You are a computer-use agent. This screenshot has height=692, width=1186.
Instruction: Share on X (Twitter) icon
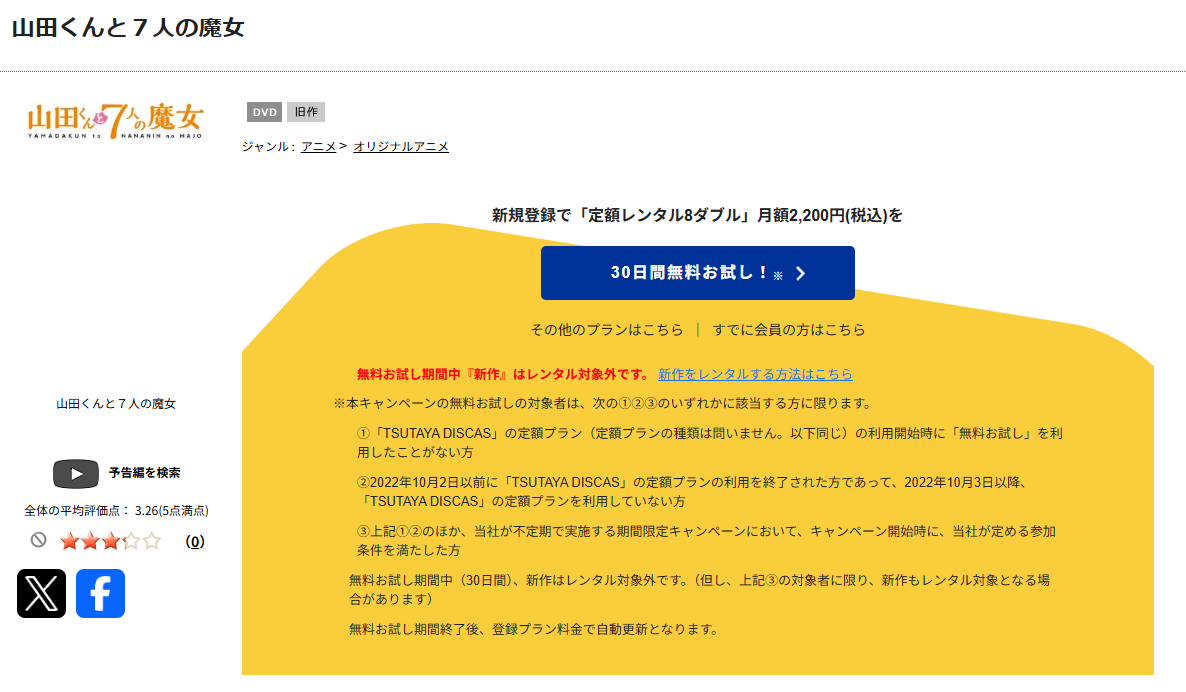point(42,594)
